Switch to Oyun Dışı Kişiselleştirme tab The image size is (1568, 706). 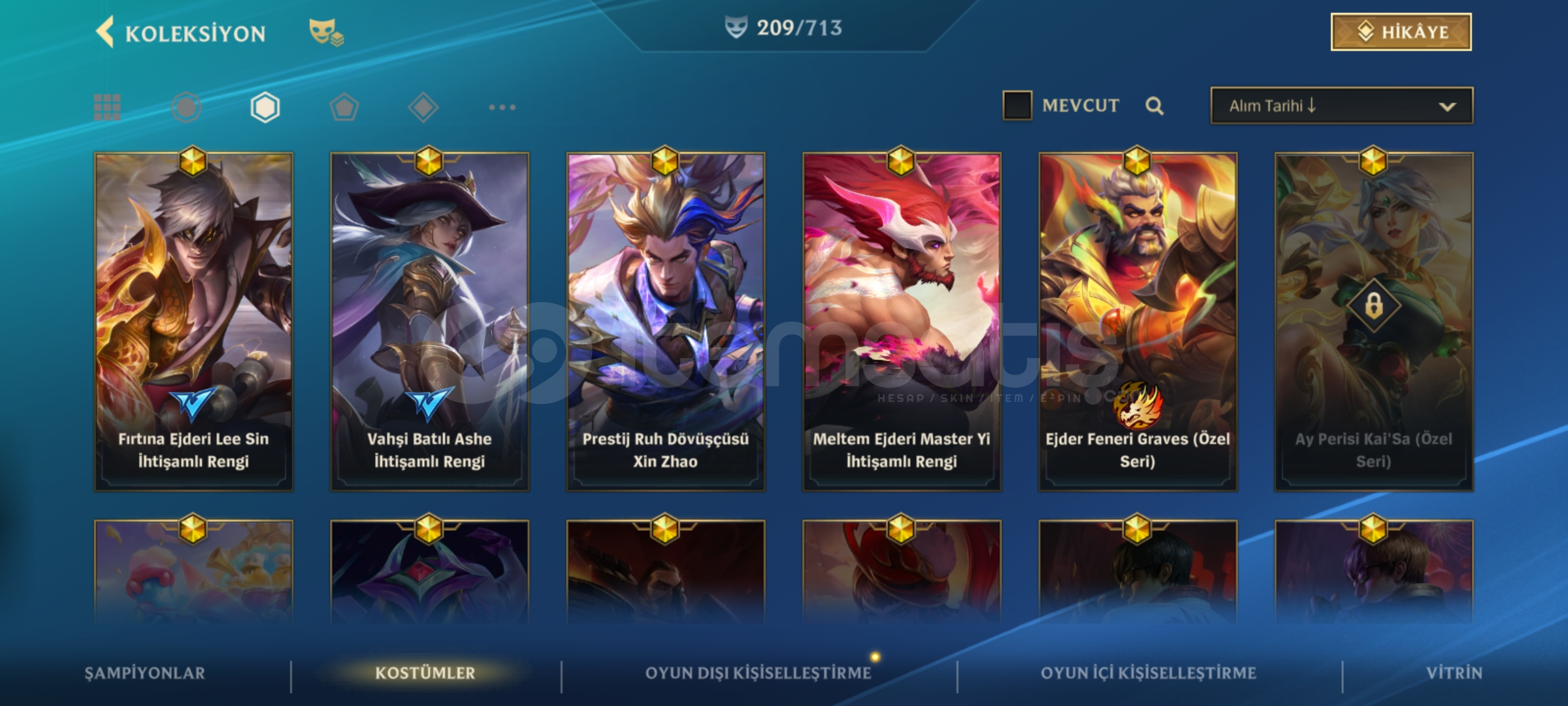[x=759, y=673]
